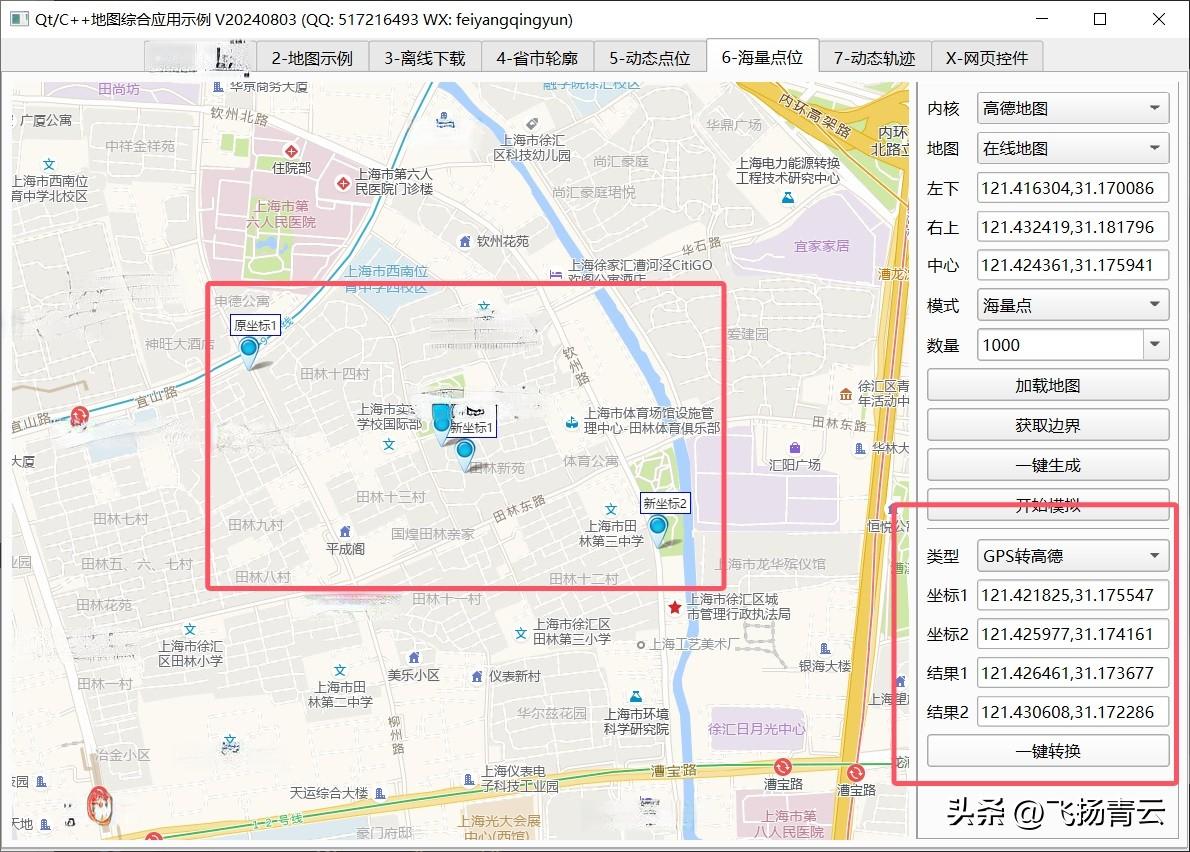1190x852 pixels.
Task: Click the red metro icon on 宜山路
Action: tap(79, 415)
